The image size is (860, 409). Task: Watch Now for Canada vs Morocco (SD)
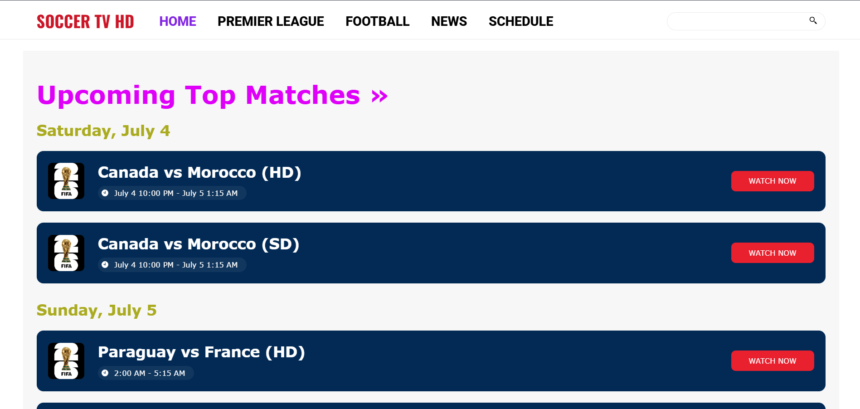(x=772, y=253)
